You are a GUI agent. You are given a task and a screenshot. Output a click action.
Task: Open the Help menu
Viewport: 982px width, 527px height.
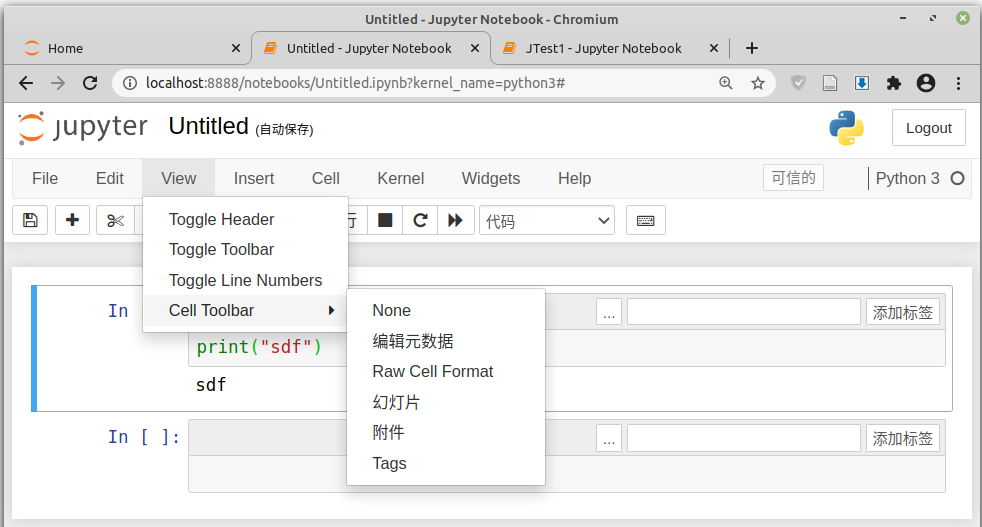coord(574,179)
